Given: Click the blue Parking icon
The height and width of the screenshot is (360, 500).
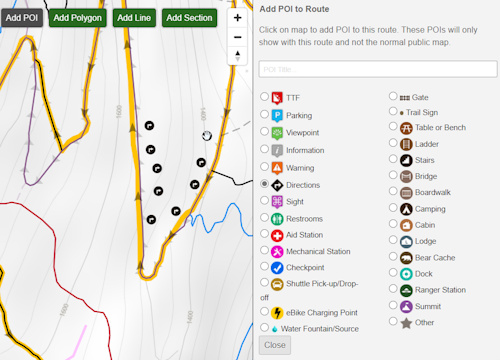Looking at the screenshot, I should click(x=277, y=116).
